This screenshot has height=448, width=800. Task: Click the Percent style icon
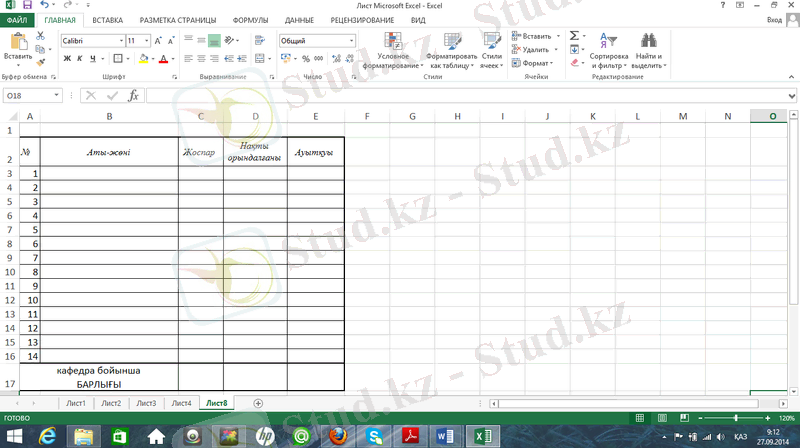coord(306,59)
